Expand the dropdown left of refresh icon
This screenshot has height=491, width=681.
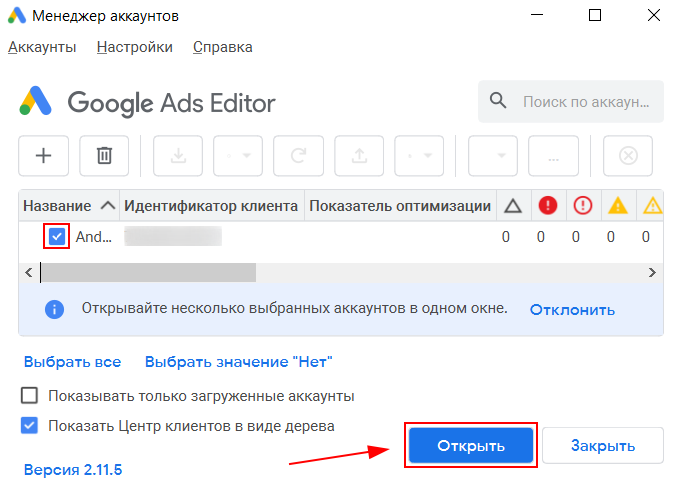(238, 155)
